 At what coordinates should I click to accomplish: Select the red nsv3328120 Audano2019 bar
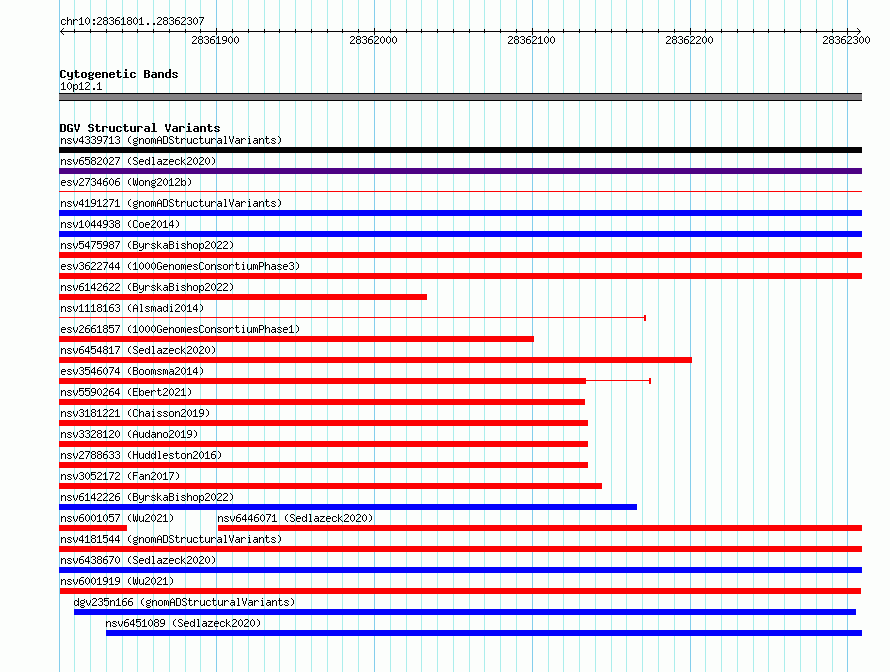pyautogui.click(x=324, y=444)
